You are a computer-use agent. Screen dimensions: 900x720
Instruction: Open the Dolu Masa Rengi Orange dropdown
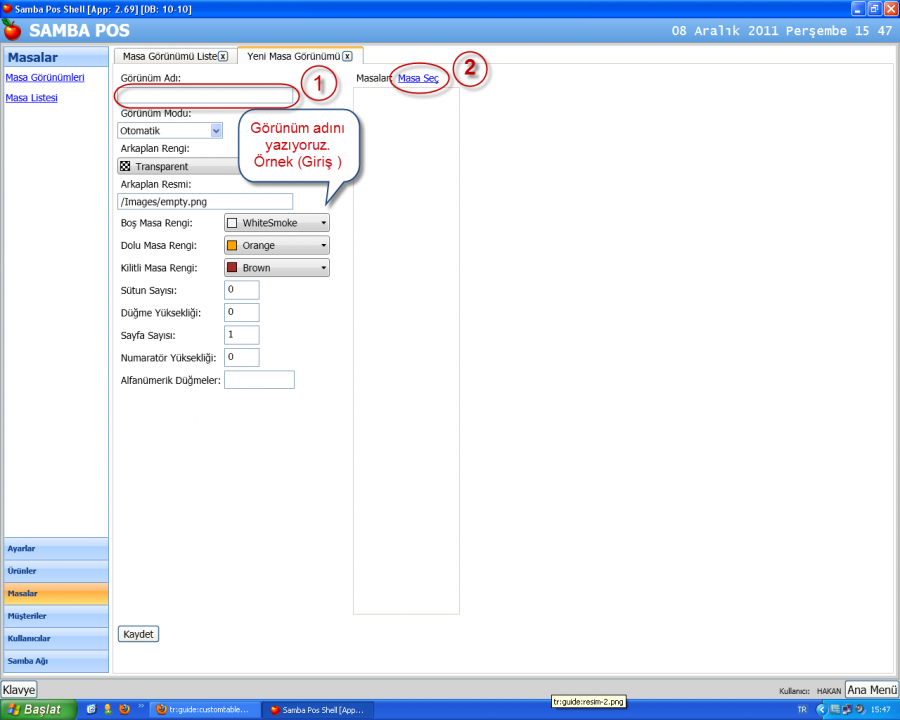pyautogui.click(x=277, y=245)
